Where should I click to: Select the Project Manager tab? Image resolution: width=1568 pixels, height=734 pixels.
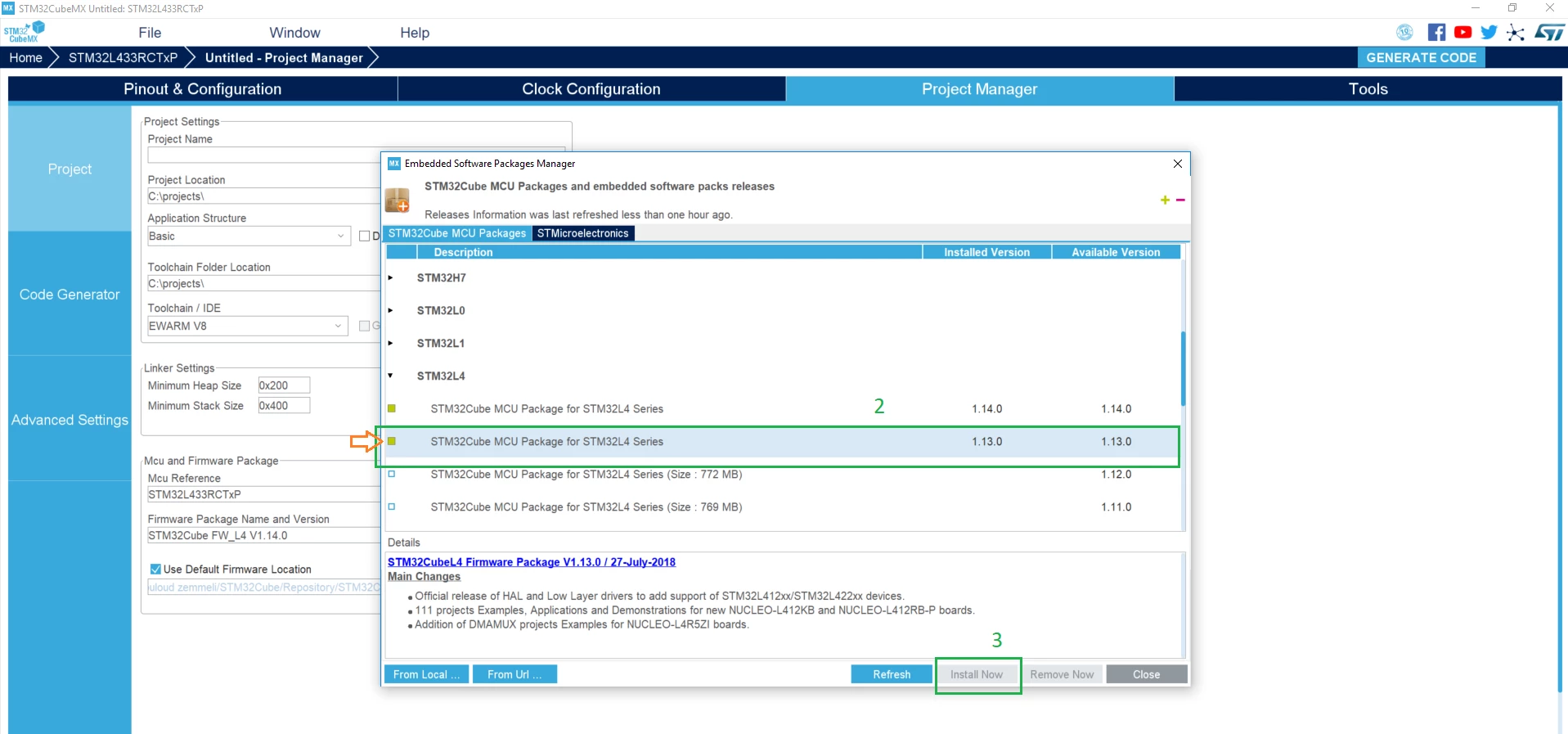pyautogui.click(x=980, y=89)
